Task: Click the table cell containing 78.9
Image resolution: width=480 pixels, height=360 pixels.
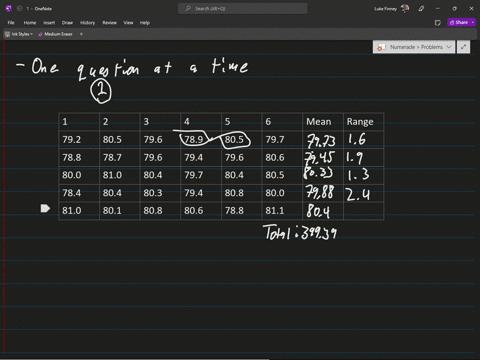Action: pos(201,140)
